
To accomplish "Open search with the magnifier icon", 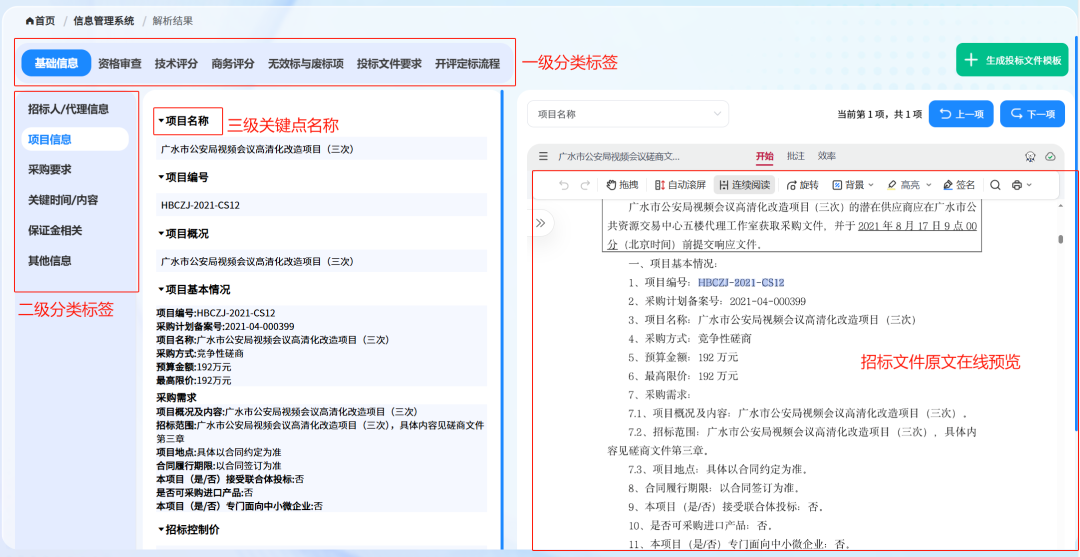I will click(x=995, y=185).
